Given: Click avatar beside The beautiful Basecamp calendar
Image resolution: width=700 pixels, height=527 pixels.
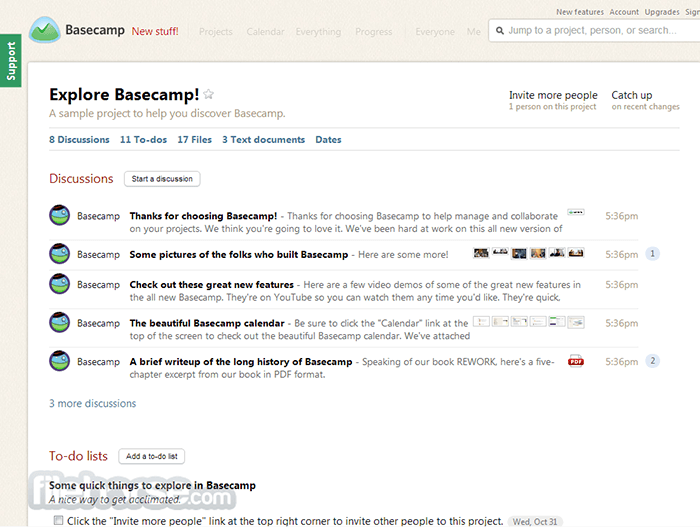Looking at the screenshot, I should [59, 322].
